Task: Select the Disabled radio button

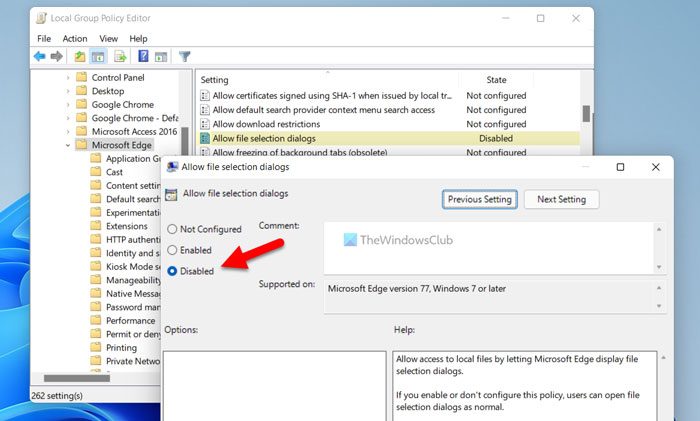Action: (x=172, y=271)
